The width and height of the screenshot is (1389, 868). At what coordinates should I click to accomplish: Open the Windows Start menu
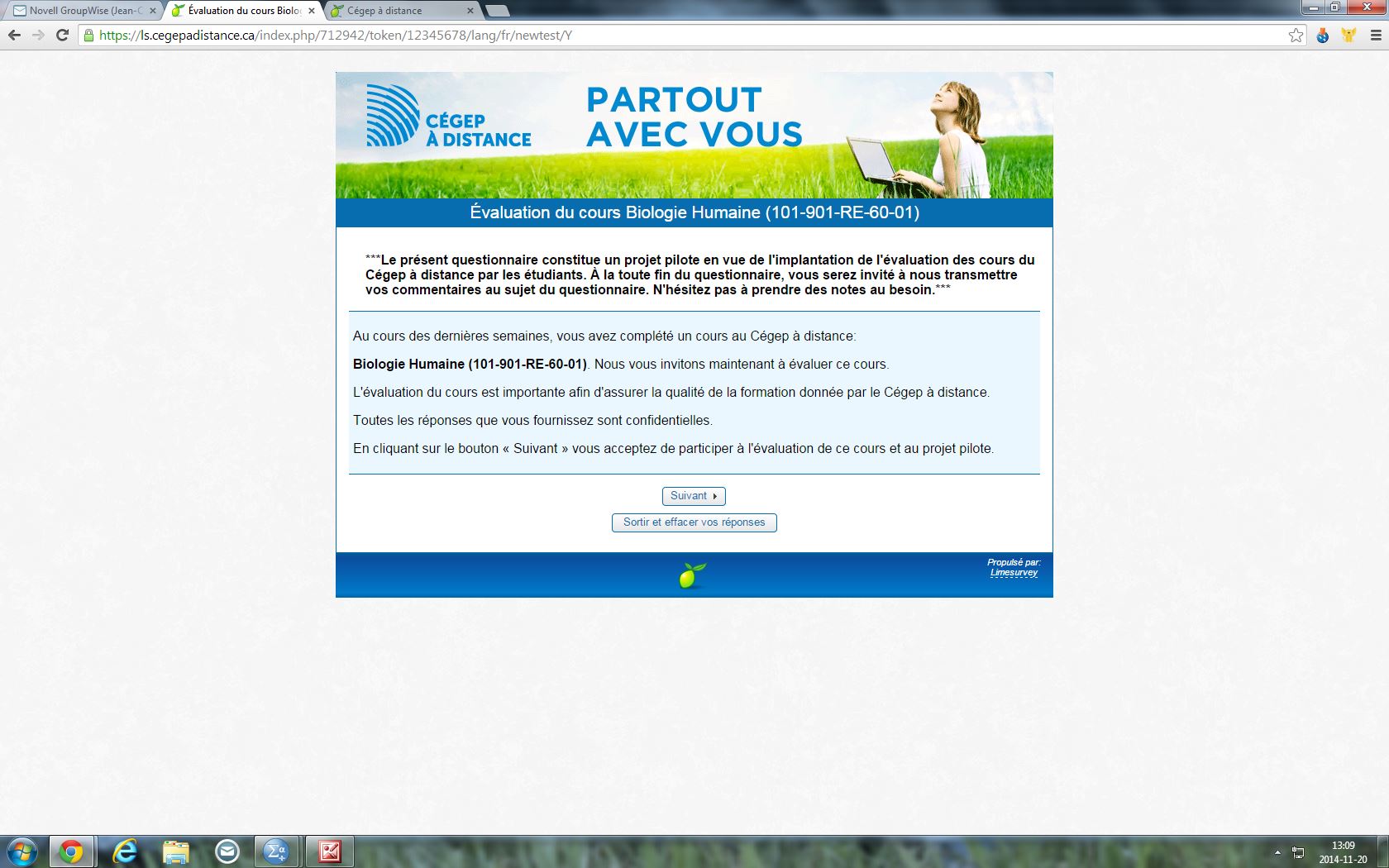22,851
